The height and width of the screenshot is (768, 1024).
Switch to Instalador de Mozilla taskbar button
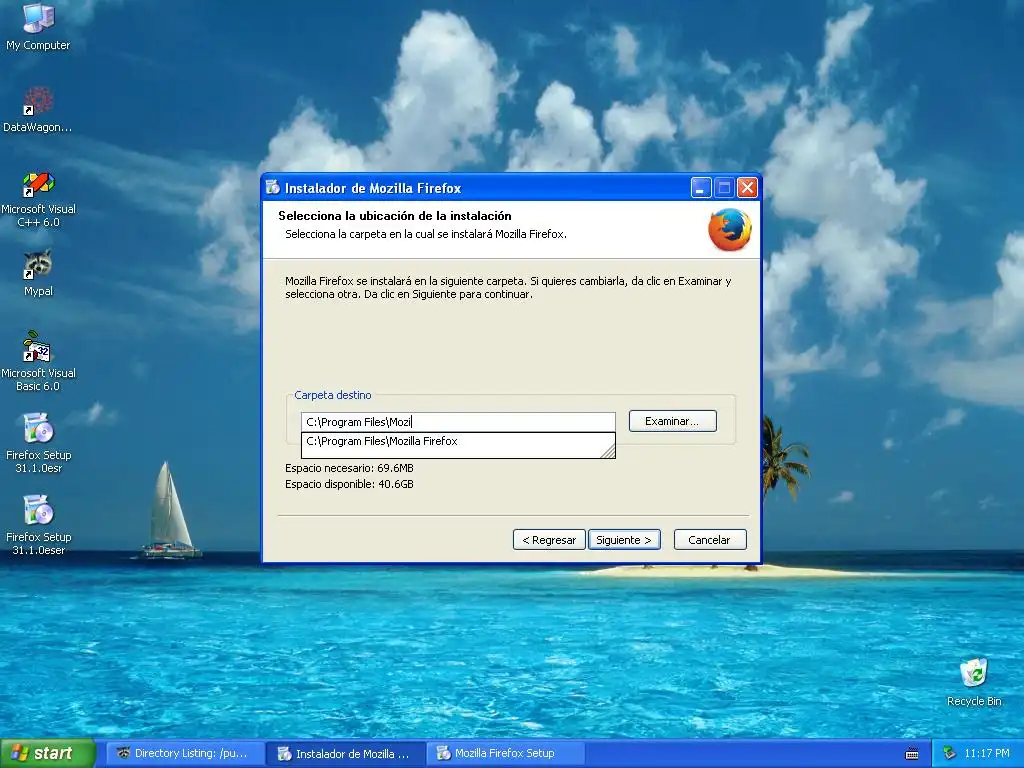pyautogui.click(x=346, y=753)
